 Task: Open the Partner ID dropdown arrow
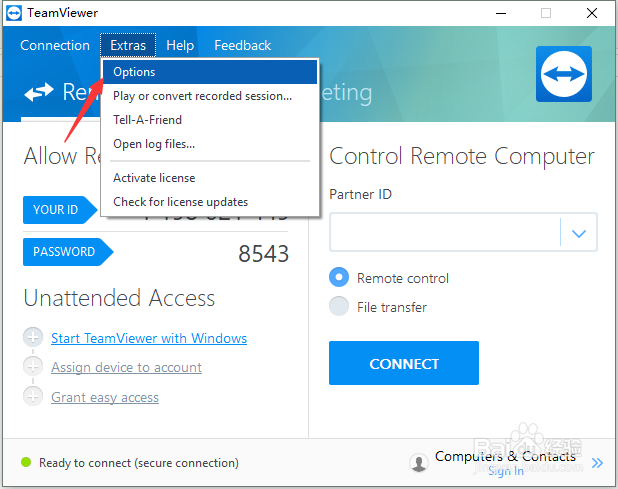pos(578,233)
